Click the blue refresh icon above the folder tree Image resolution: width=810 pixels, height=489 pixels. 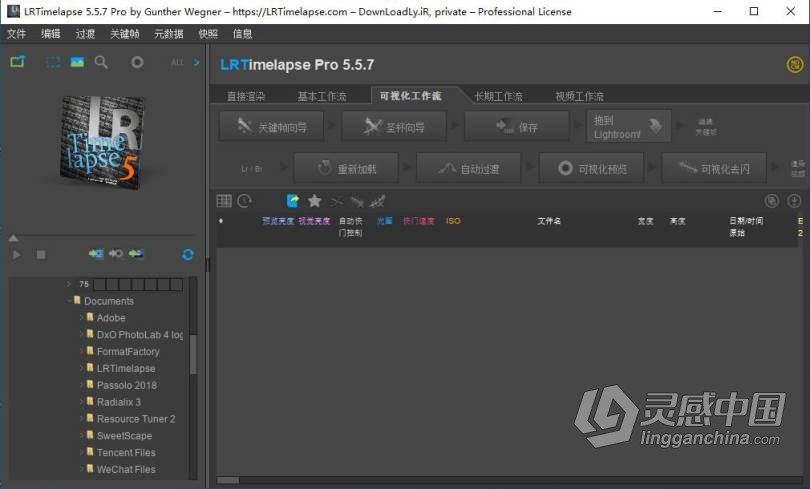click(x=188, y=255)
